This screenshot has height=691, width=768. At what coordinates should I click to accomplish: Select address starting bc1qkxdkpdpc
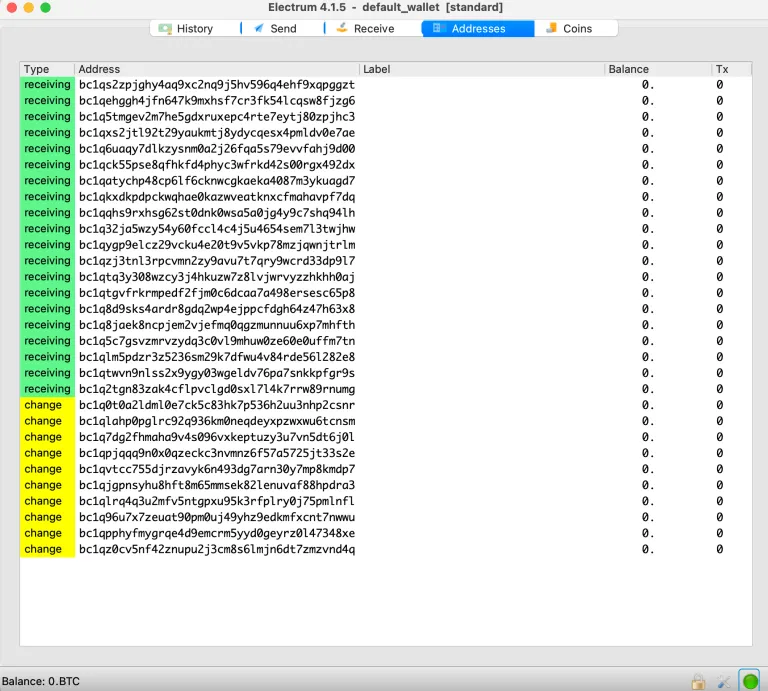click(x=217, y=197)
